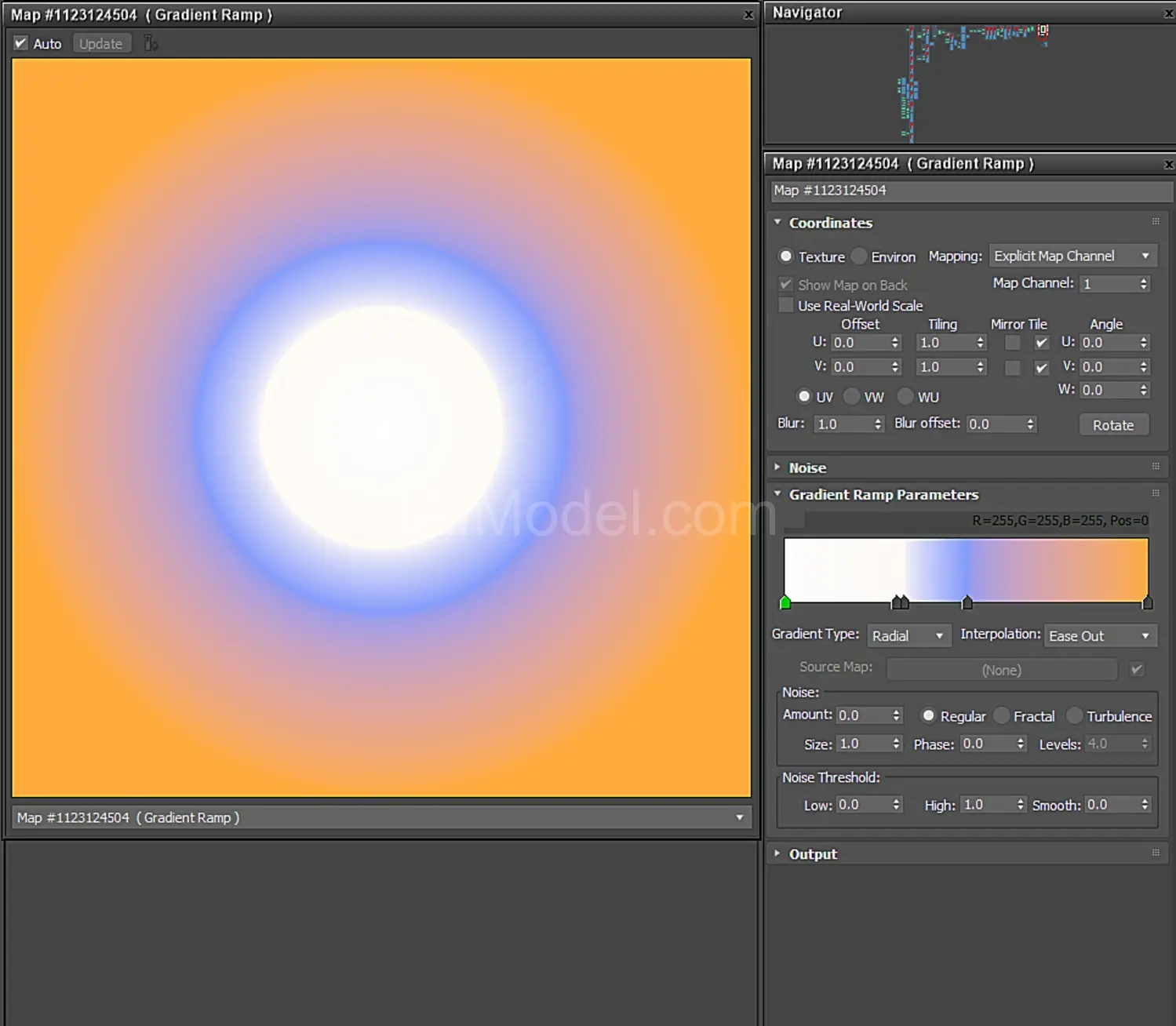Toggle Show Map on Back checkbox
Screen dimensions: 1176x1026
785,284
